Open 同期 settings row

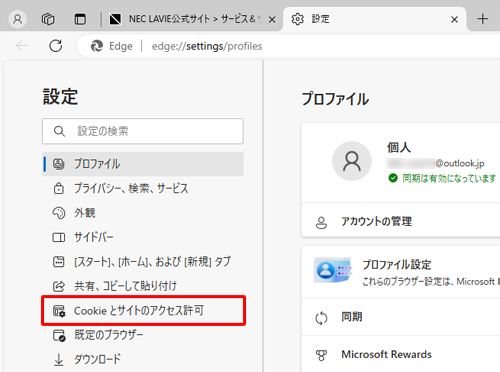pyautogui.click(x=401, y=317)
